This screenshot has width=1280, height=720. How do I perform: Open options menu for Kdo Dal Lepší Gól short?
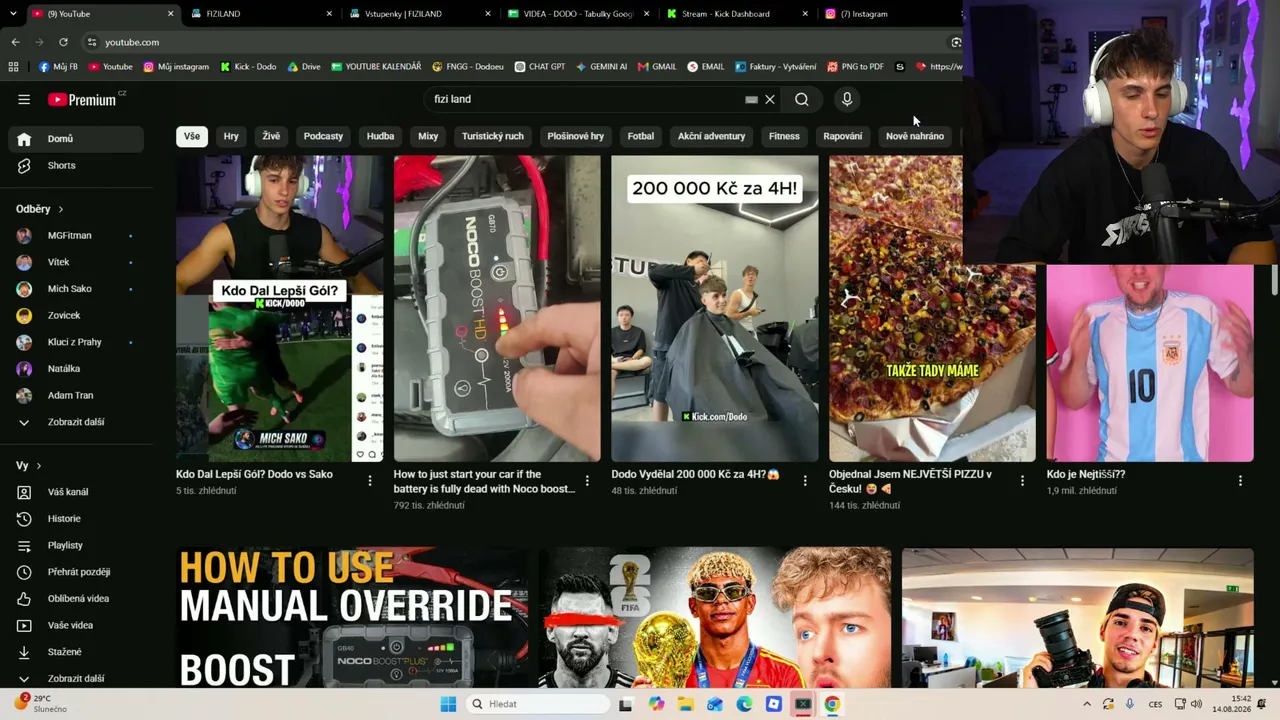(x=370, y=481)
